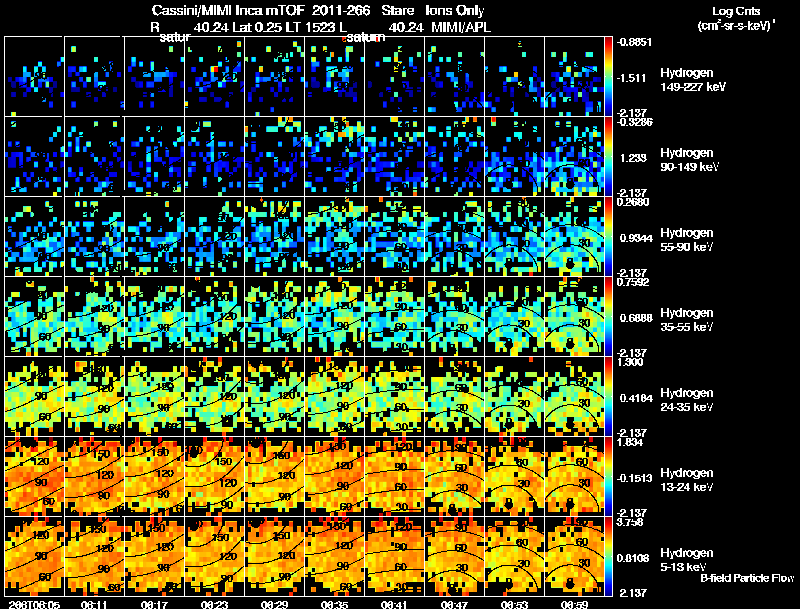Click the Hydrogen 149-227 keV row label
800x609 pixels.
point(693,80)
